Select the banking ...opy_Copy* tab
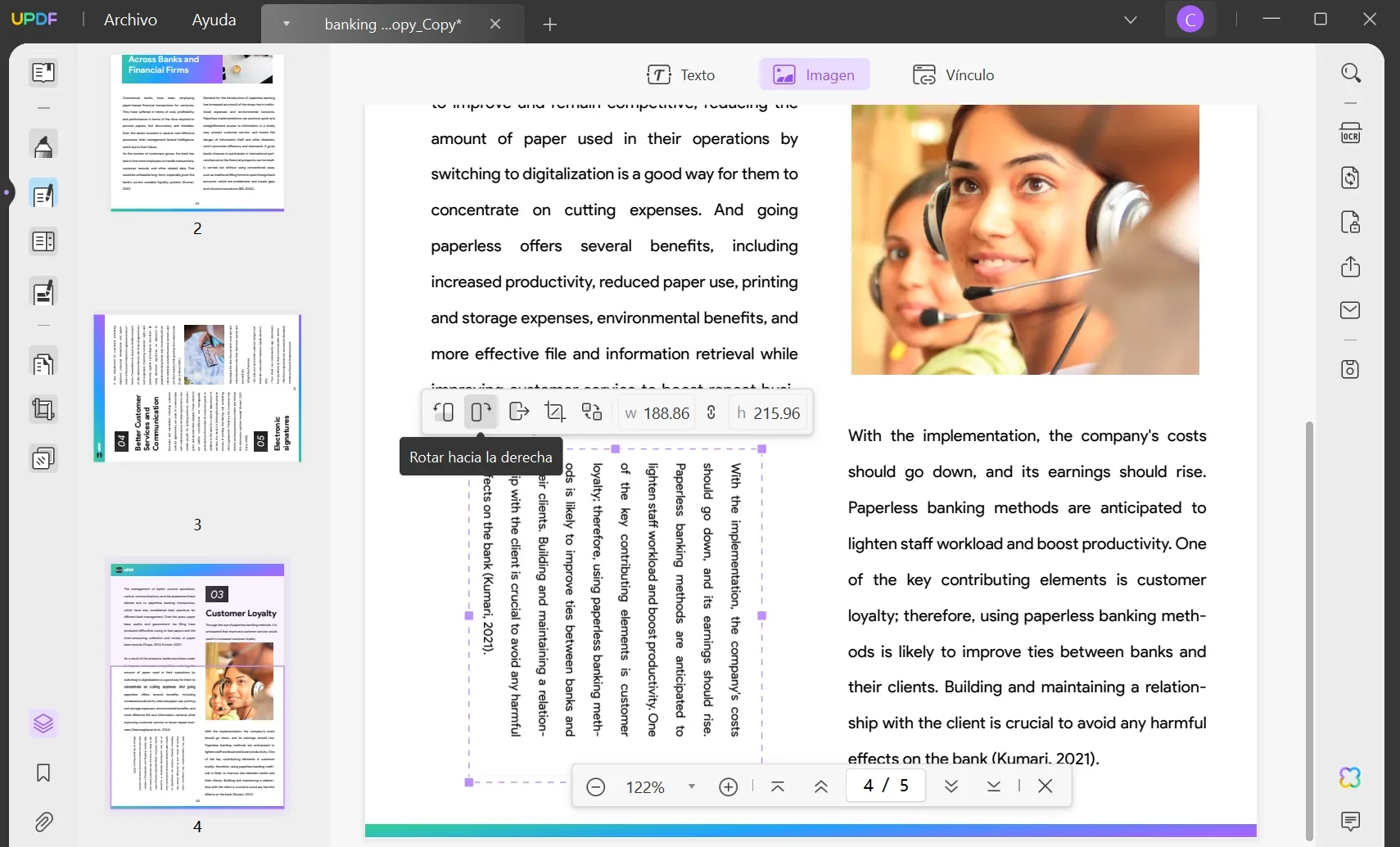Viewport: 1400px width, 847px height. [393, 24]
